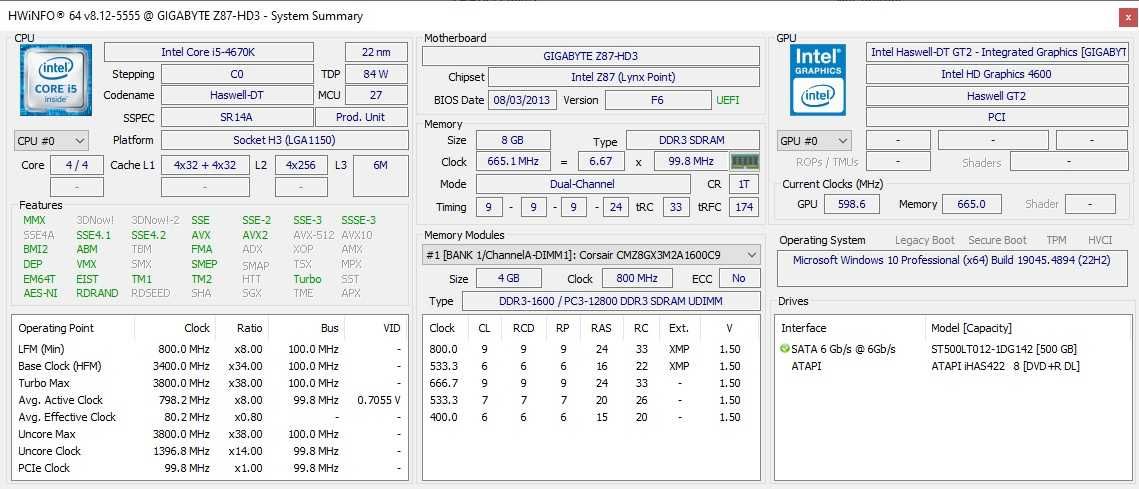Click the ECC value No
Screen dimensions: 1139x489
(739, 278)
